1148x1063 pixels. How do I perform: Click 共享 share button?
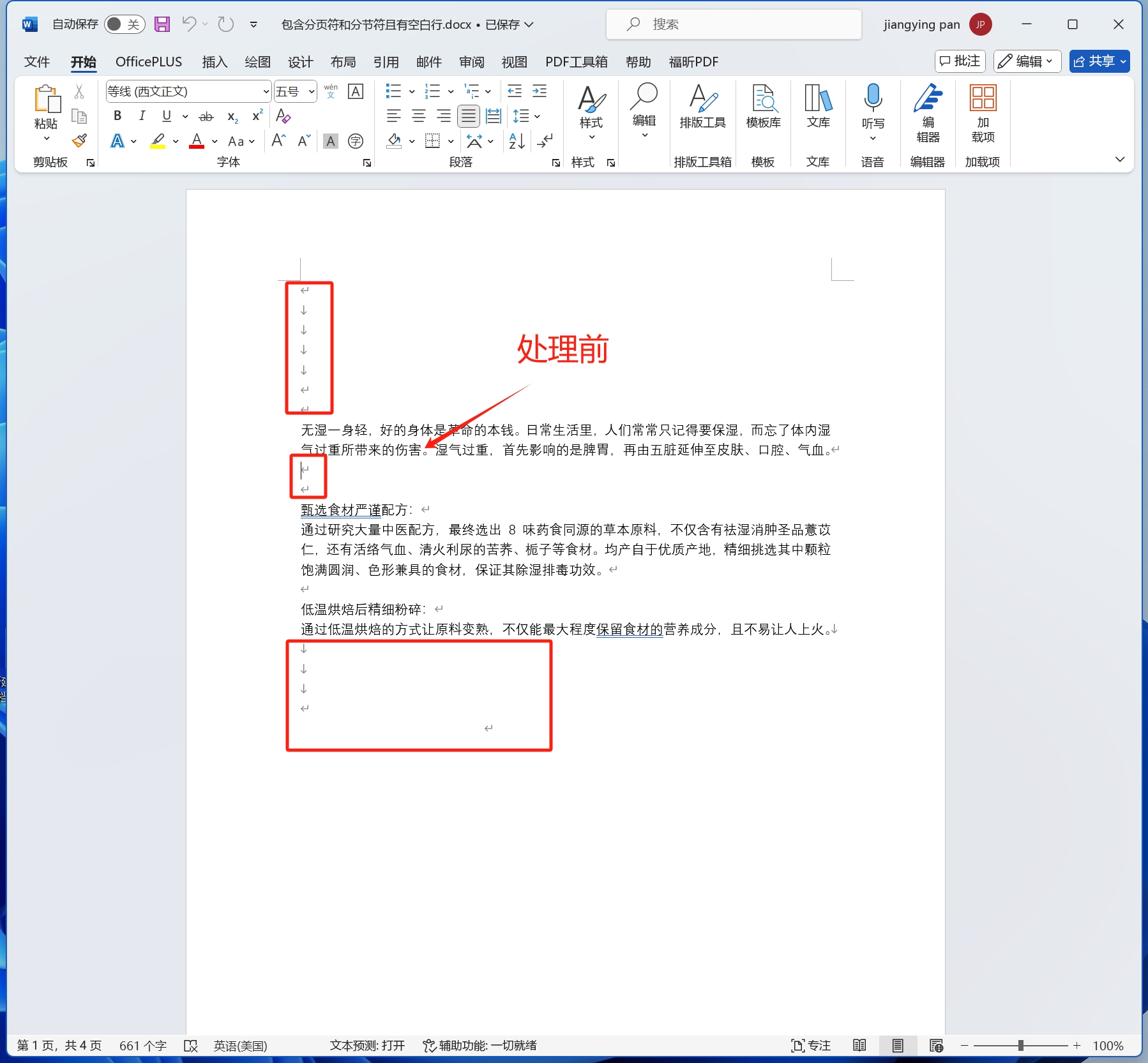click(x=1099, y=61)
